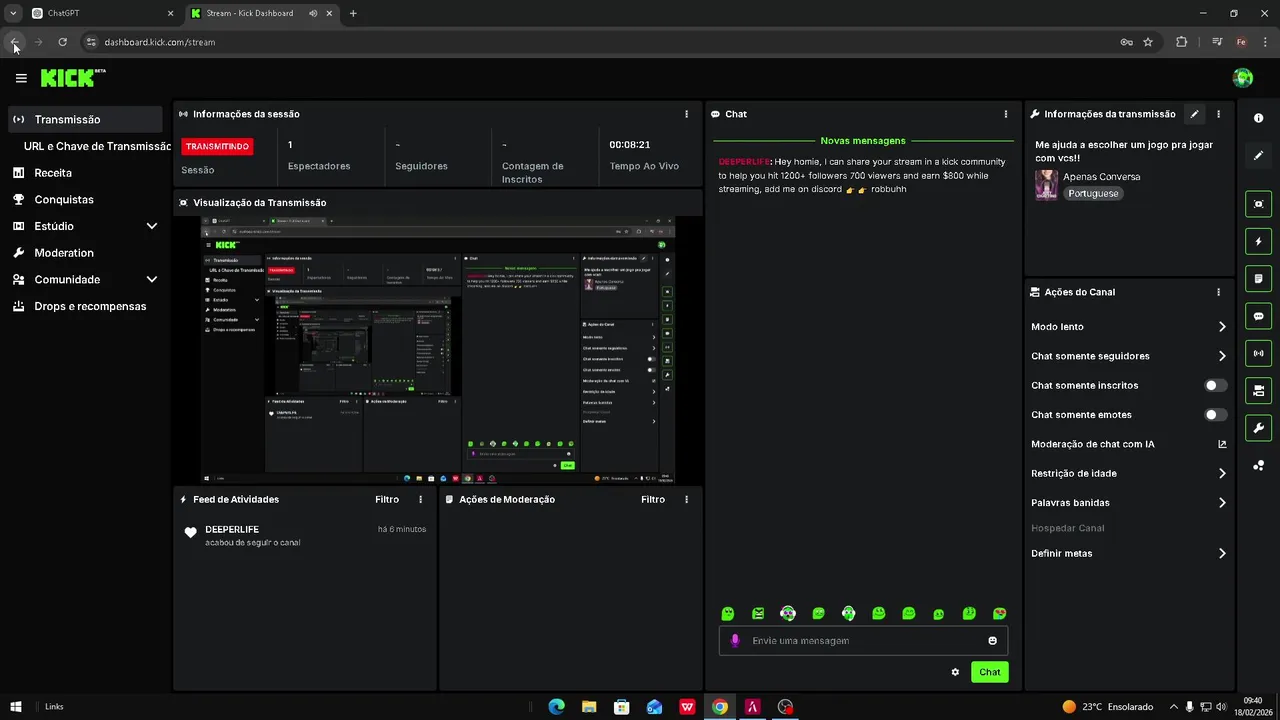Bookmark this page with the star icon
This screenshot has height=720, width=1280.
(1148, 42)
